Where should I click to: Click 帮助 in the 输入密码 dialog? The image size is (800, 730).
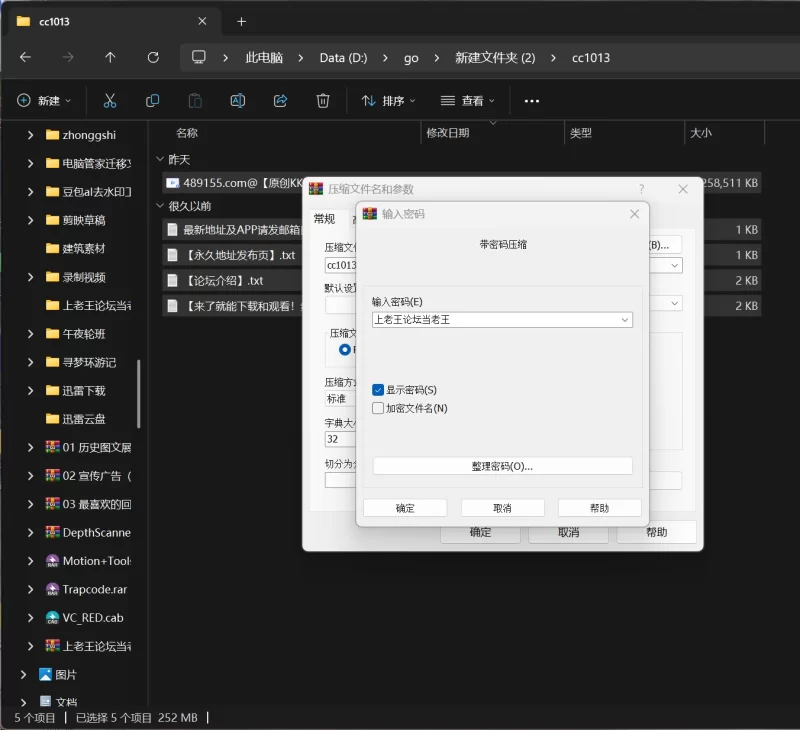pos(599,508)
